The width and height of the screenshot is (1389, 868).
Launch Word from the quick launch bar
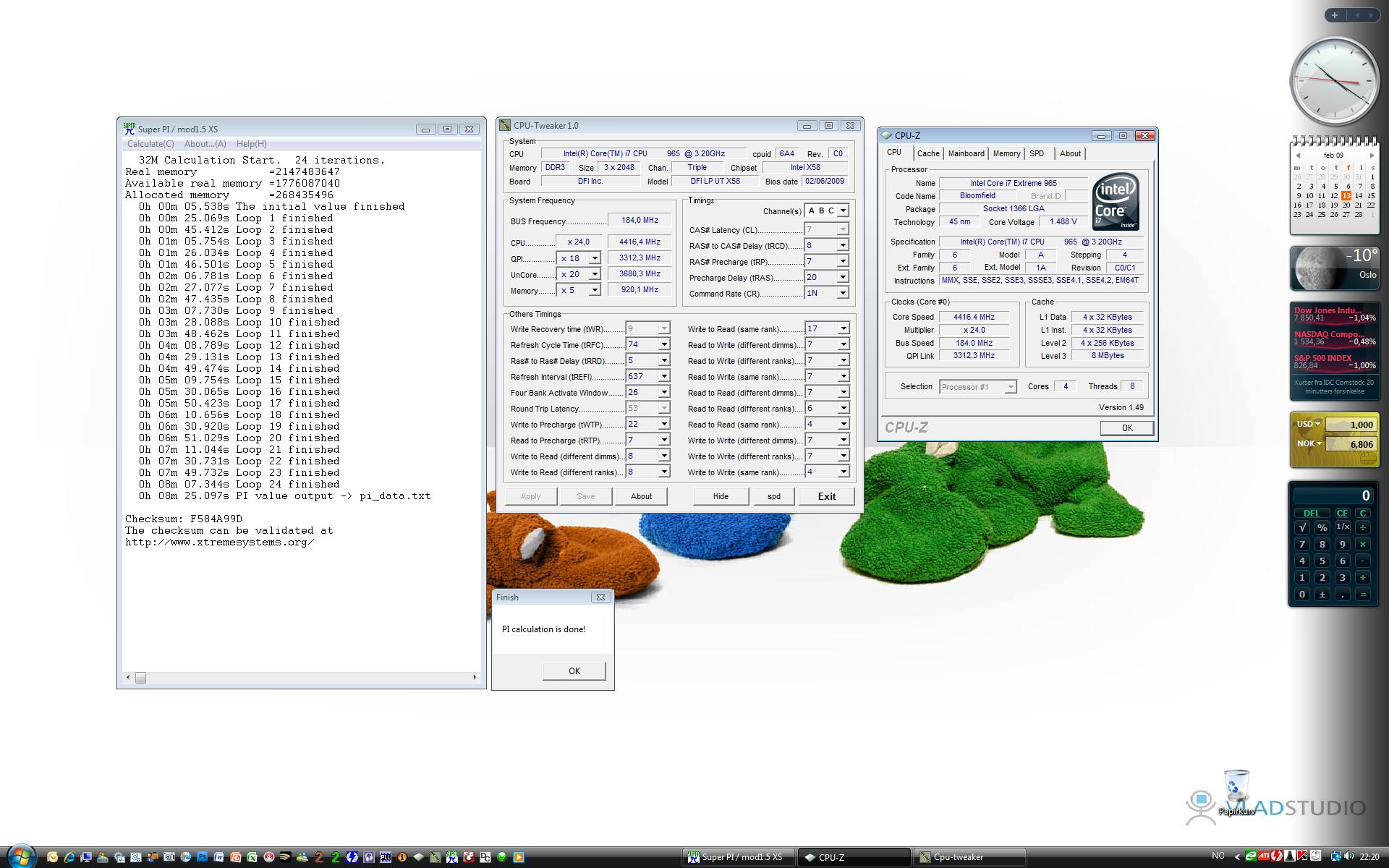pyautogui.click(x=218, y=857)
